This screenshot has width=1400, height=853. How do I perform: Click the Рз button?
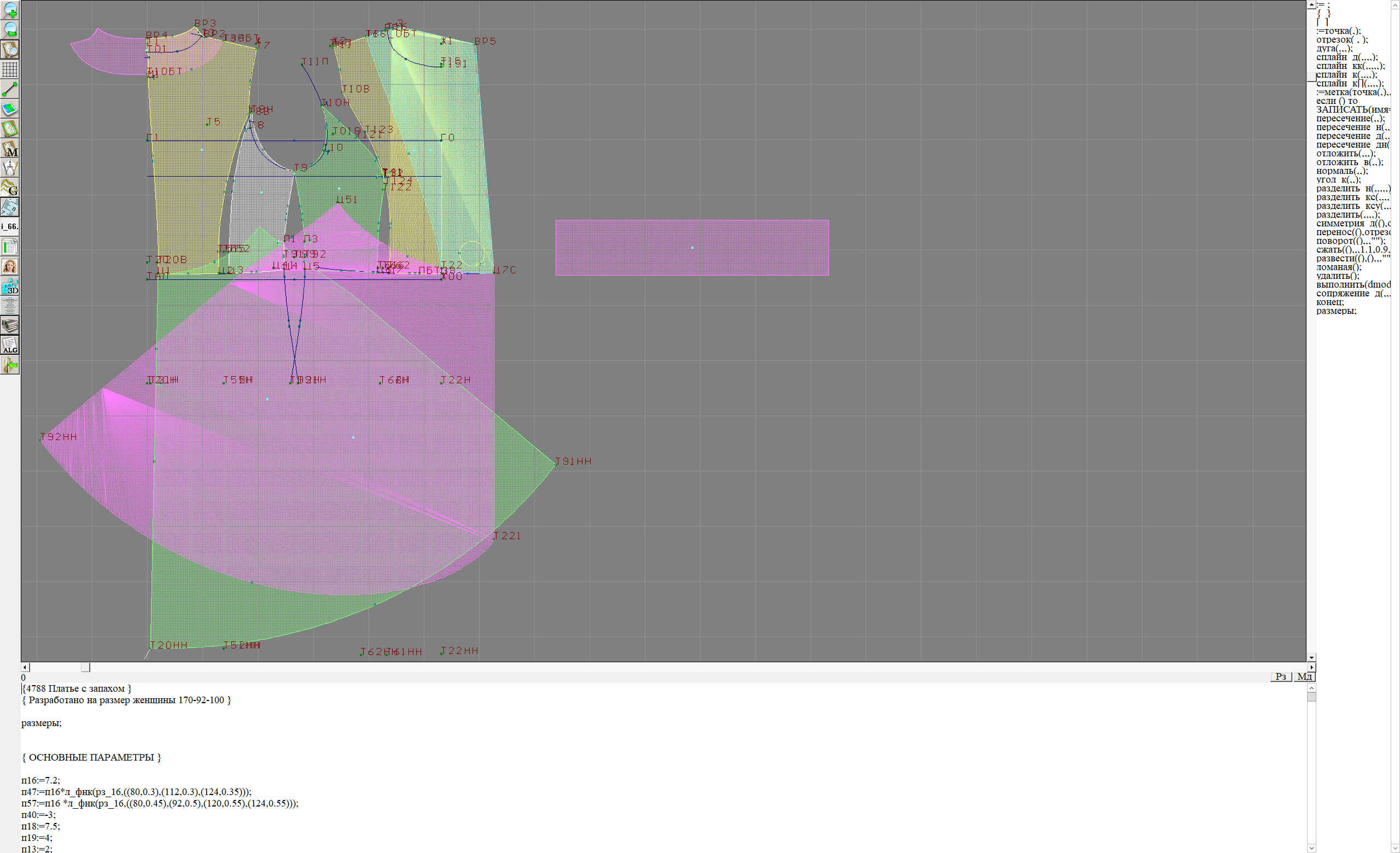[x=1281, y=676]
